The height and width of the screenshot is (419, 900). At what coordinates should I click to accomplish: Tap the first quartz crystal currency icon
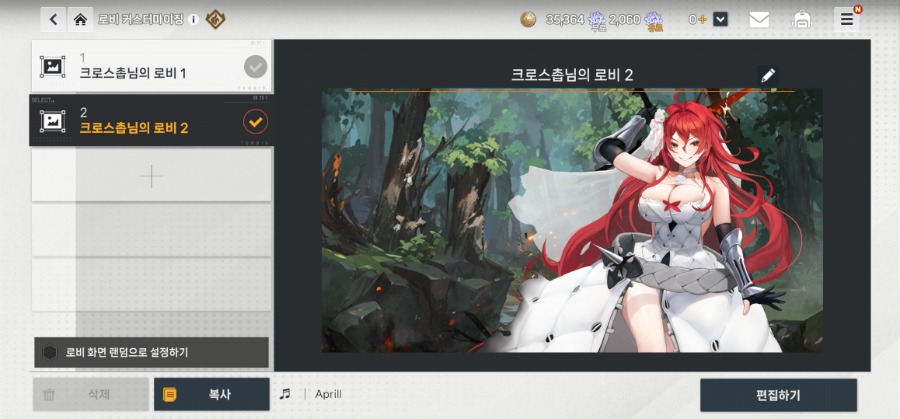click(x=597, y=21)
